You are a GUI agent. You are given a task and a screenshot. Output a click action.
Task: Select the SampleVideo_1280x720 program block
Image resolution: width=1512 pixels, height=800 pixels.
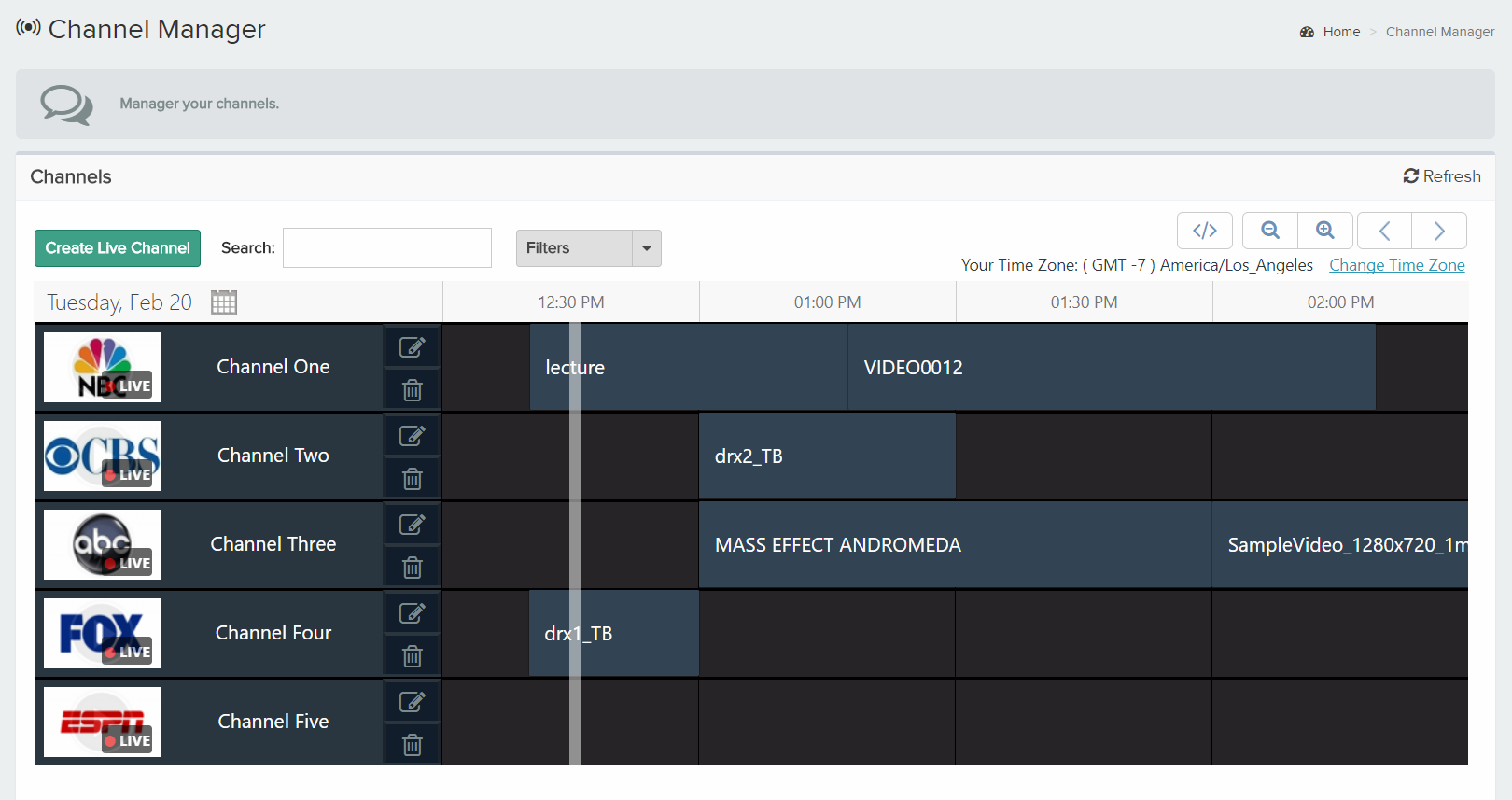1340,545
